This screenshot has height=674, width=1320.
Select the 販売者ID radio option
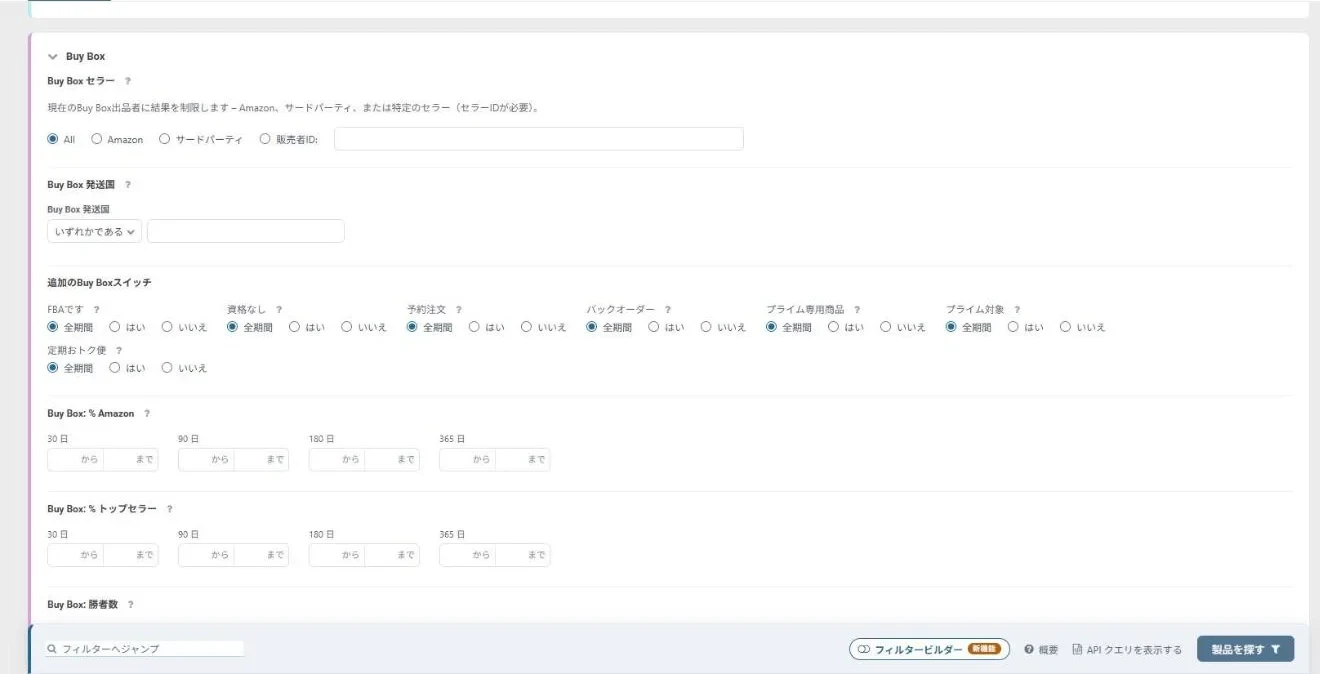pyautogui.click(x=265, y=140)
